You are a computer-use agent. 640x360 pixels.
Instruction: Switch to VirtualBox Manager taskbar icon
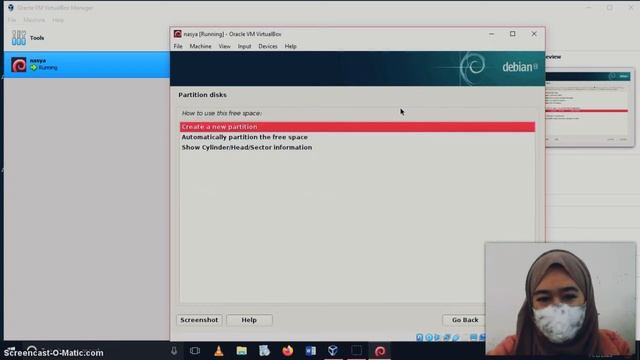pos(333,351)
